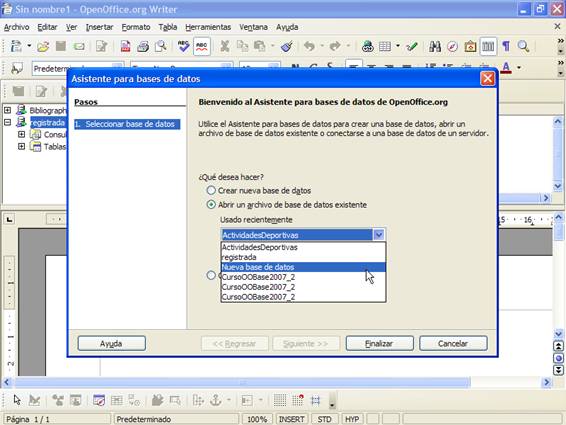The image size is (566, 425).
Task: Choose 'ActividadesDeportivas' in the dropdown list
Action: coord(303,247)
